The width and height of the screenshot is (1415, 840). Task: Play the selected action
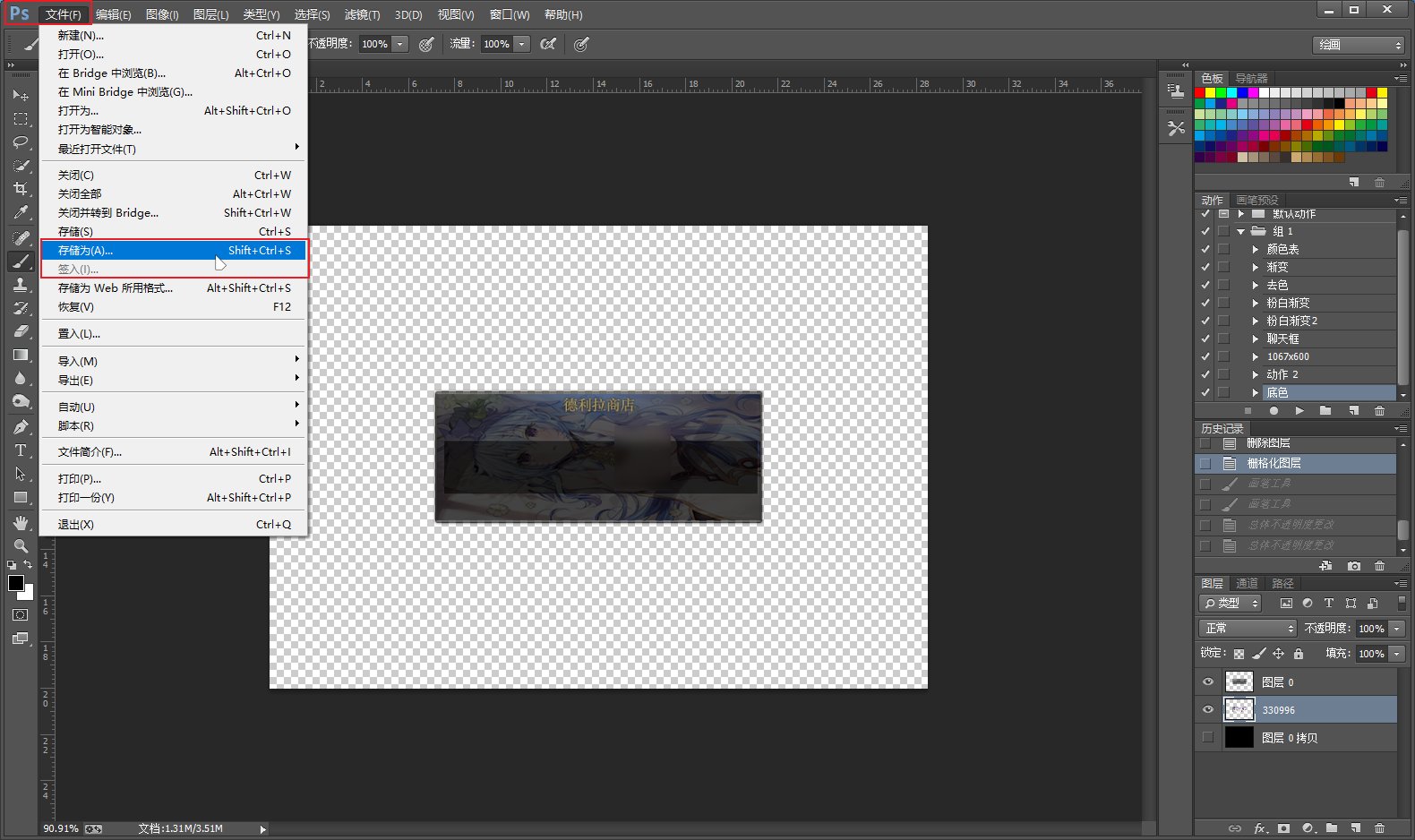pyautogui.click(x=1299, y=411)
